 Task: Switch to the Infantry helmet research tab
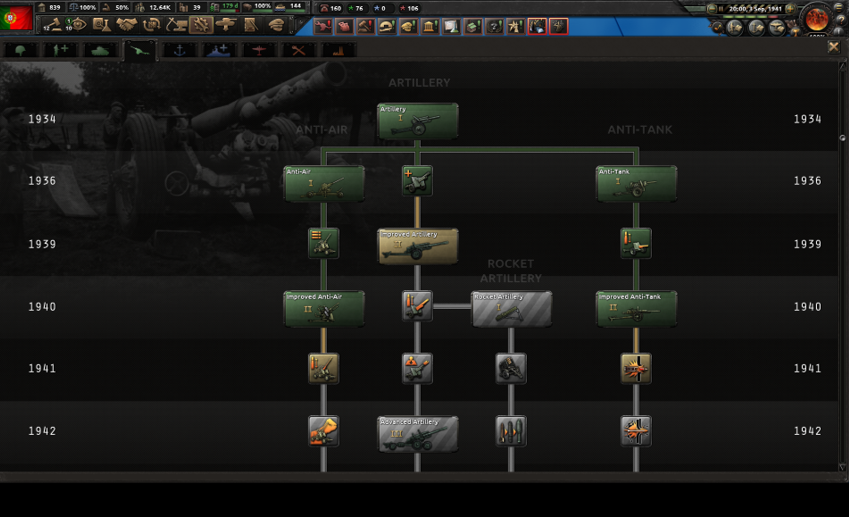(x=20, y=50)
